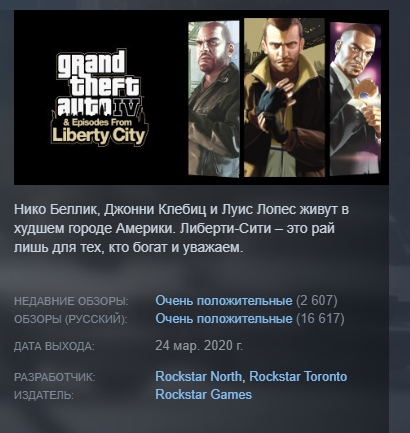Open recent reviews 'Очень положительные' link
Viewport: 410px width, 433px height.
[x=224, y=301]
